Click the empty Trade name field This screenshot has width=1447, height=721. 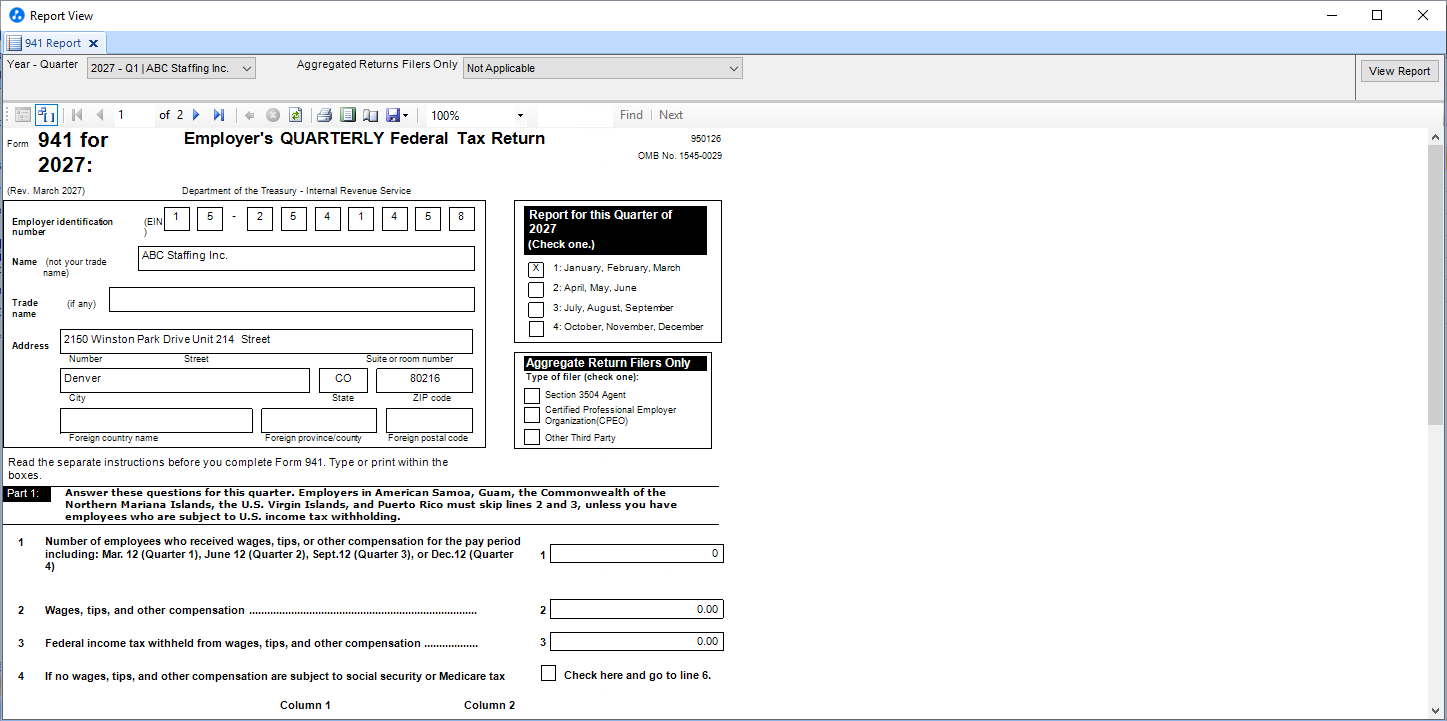point(292,300)
